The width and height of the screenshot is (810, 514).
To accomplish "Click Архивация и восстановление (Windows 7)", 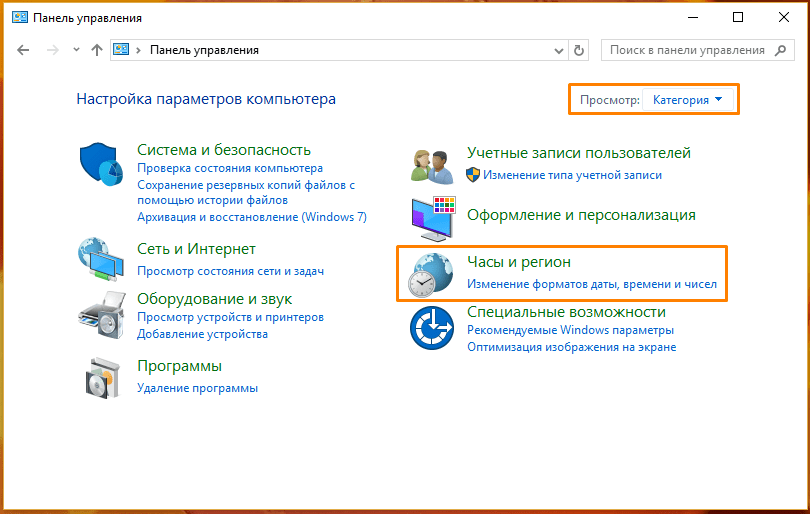I will coord(252,217).
